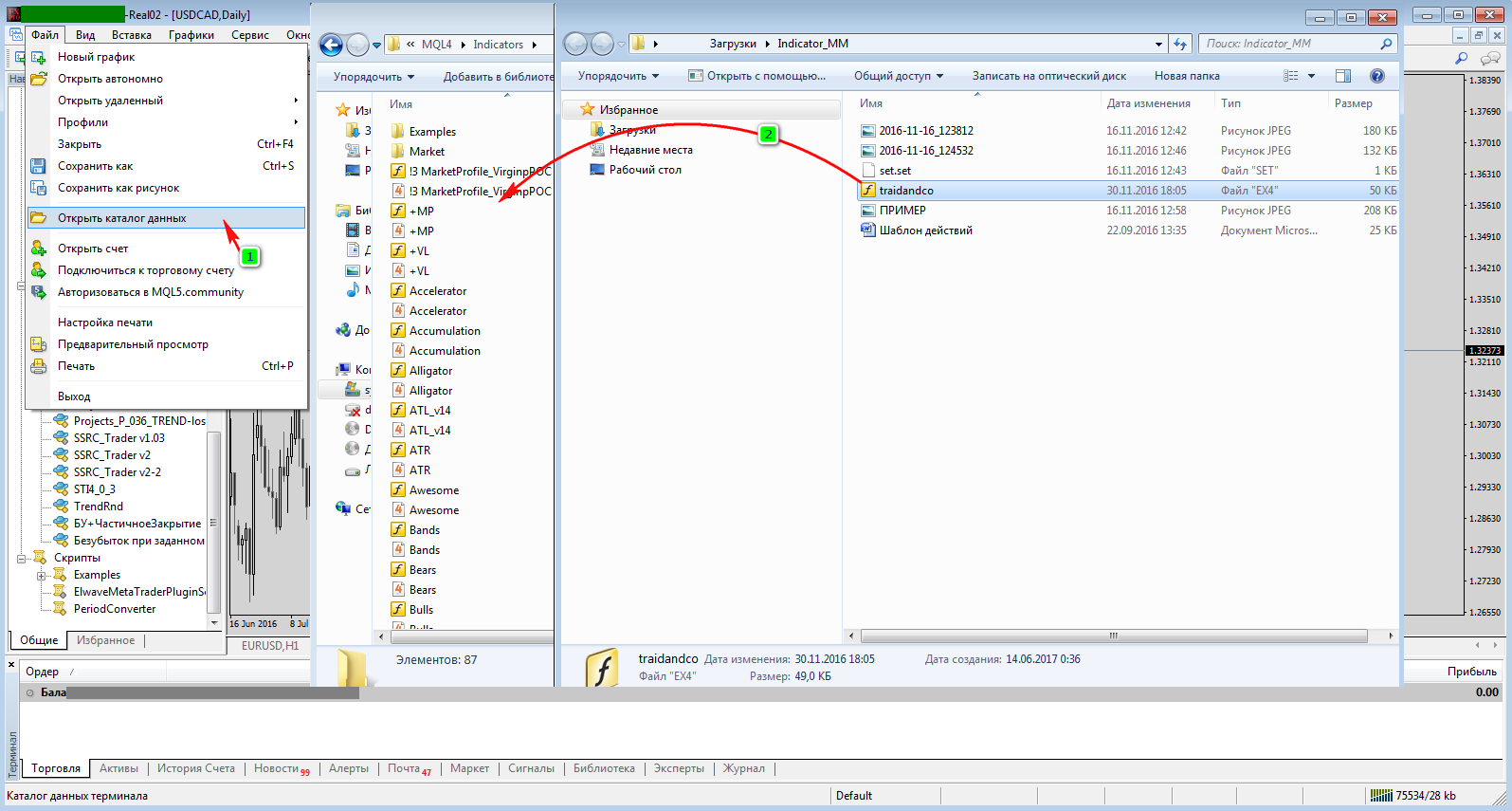Open the Упорядочить dropdown in the Indicator_MM window
The height and width of the screenshot is (811, 1512).
coord(618,76)
